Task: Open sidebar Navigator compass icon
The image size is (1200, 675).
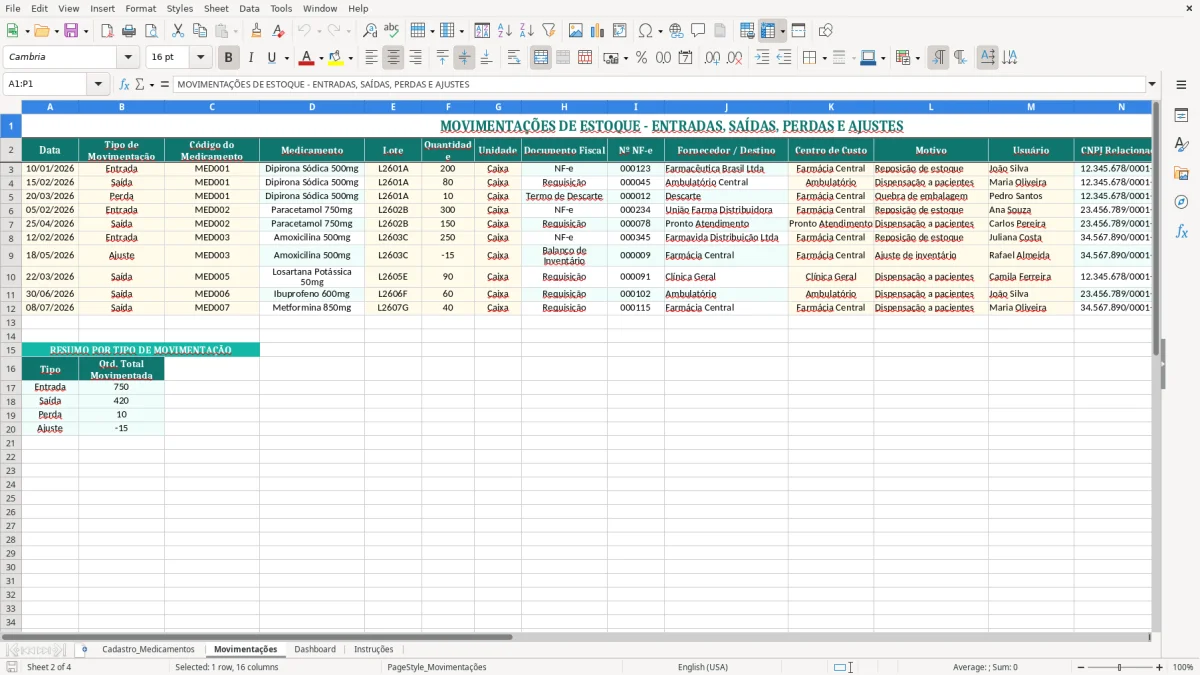Action: click(x=1181, y=203)
